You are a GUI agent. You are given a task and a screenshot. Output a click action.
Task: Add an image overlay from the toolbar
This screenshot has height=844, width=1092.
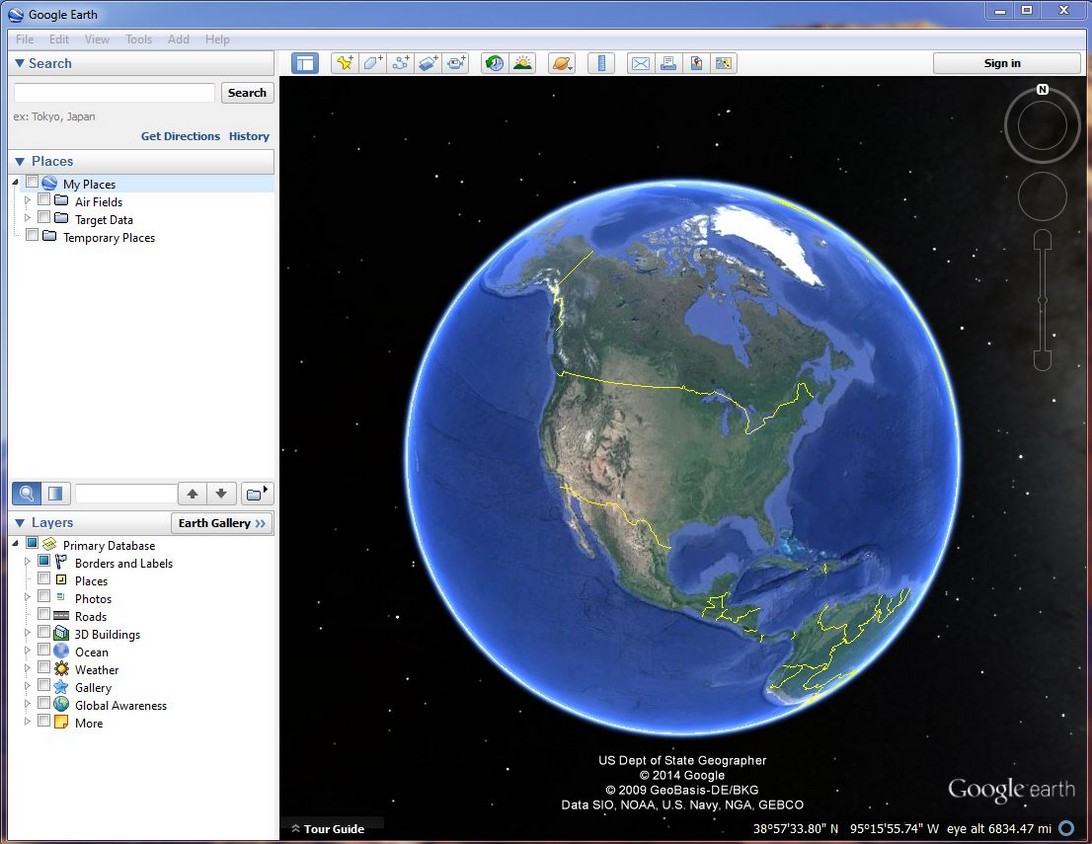428,63
